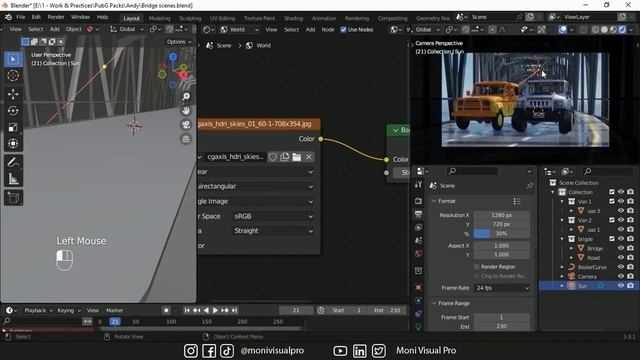Switch perspective/orthographic grid icon
Screen dimensions: 640x360
pos(186,139)
